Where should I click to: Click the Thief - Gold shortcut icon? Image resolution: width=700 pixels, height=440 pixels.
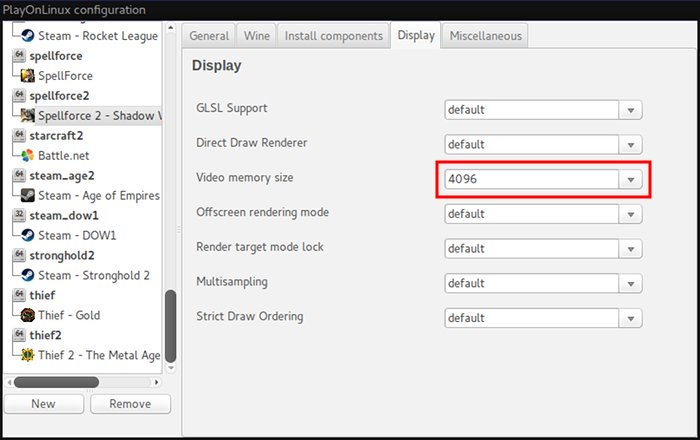click(28, 315)
